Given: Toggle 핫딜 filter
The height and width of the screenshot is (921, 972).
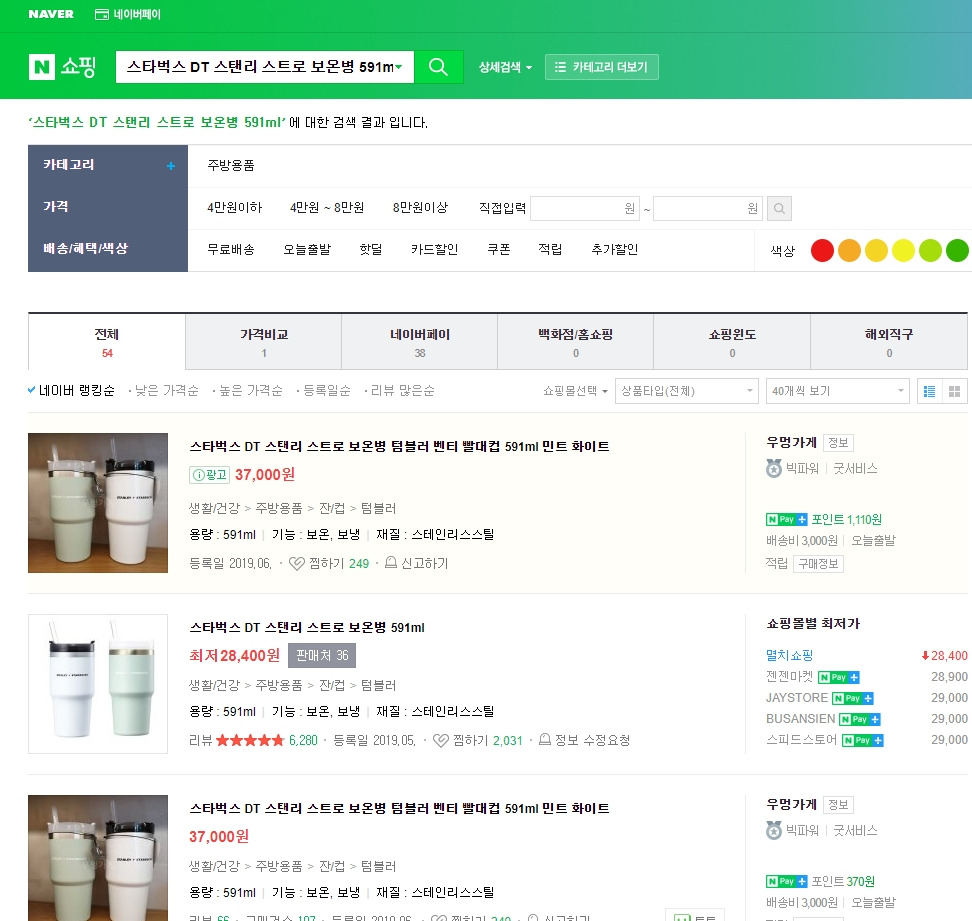Looking at the screenshot, I should pos(371,249).
